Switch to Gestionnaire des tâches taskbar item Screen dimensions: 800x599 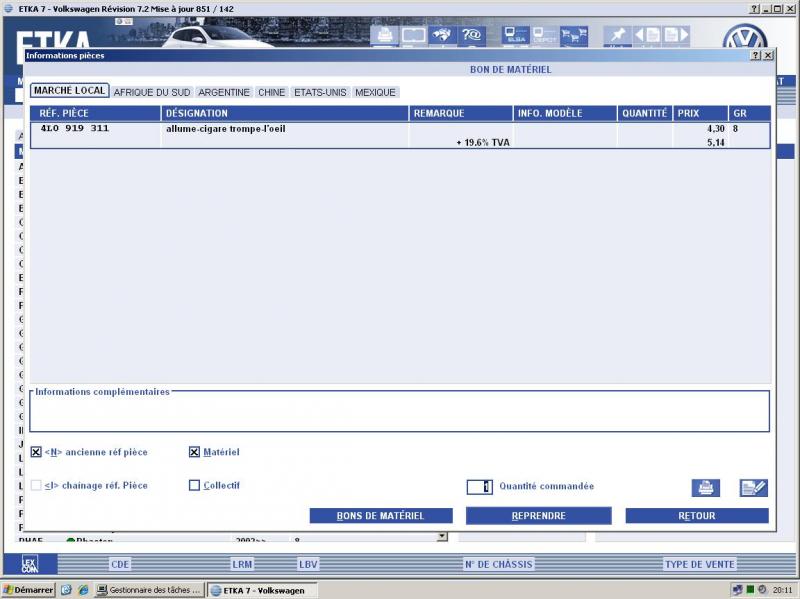[x=149, y=590]
